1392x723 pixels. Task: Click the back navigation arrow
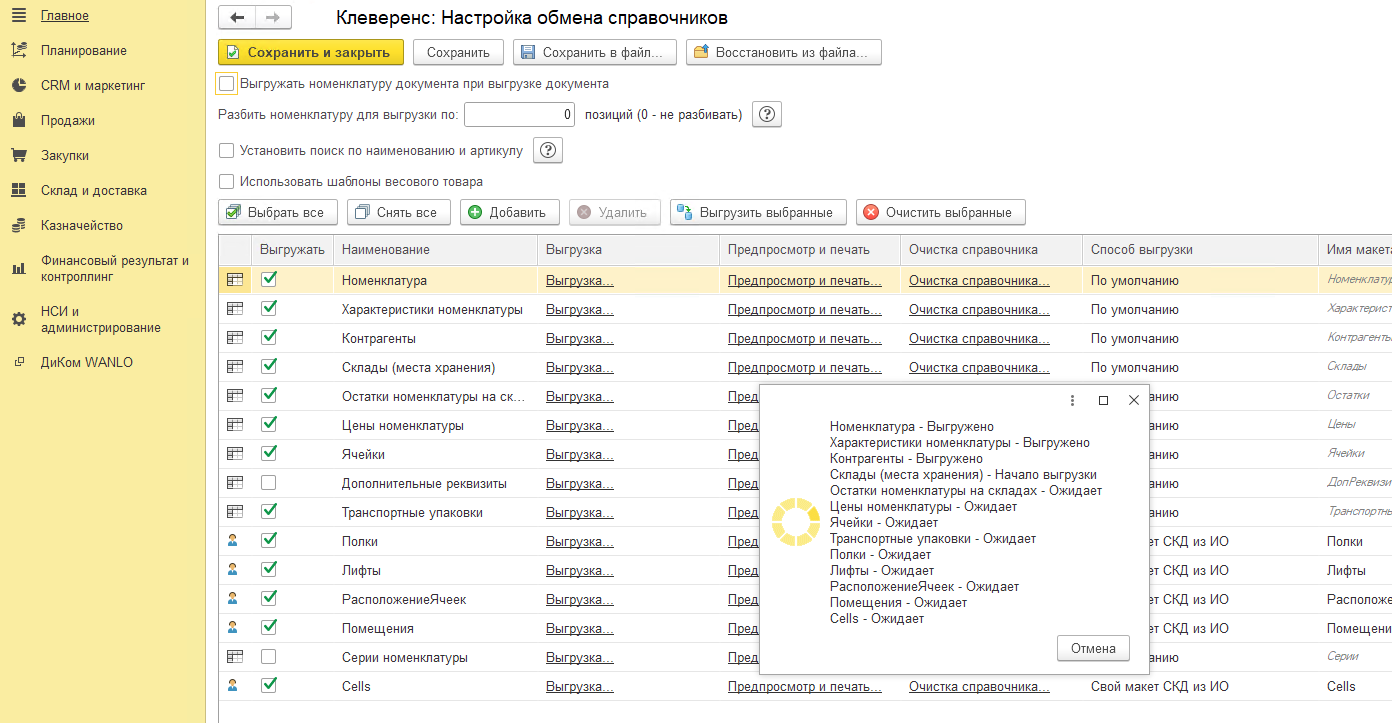coord(236,18)
